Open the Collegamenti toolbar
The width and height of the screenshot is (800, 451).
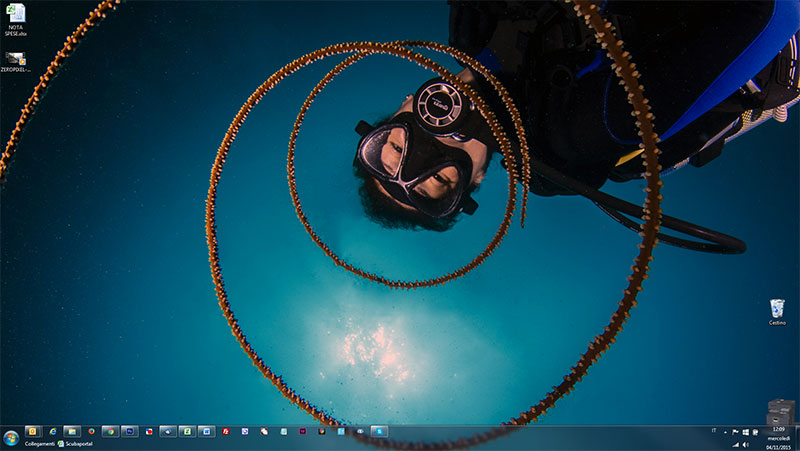tap(39, 443)
